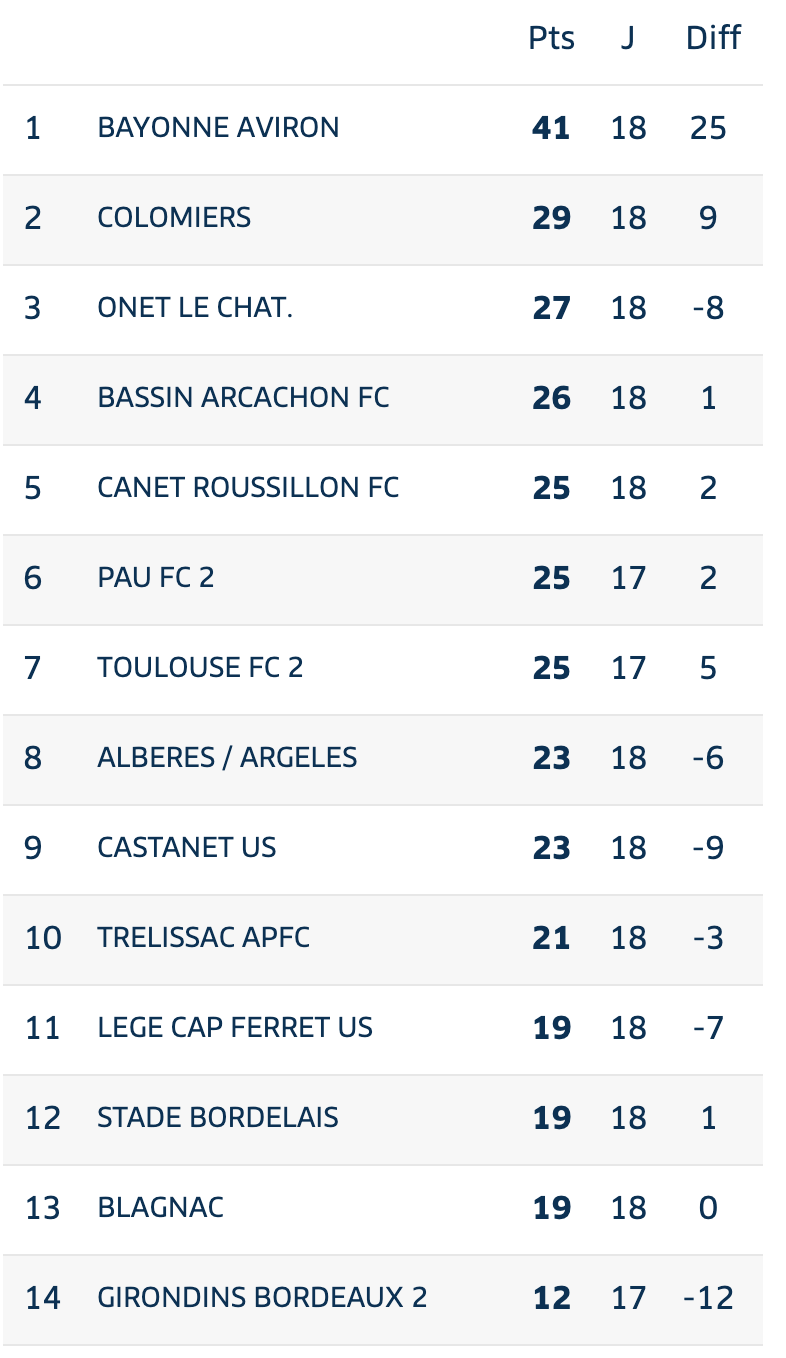
Task: Select TOULOUSE FC 2 team name
Action: pyautogui.click(x=200, y=668)
